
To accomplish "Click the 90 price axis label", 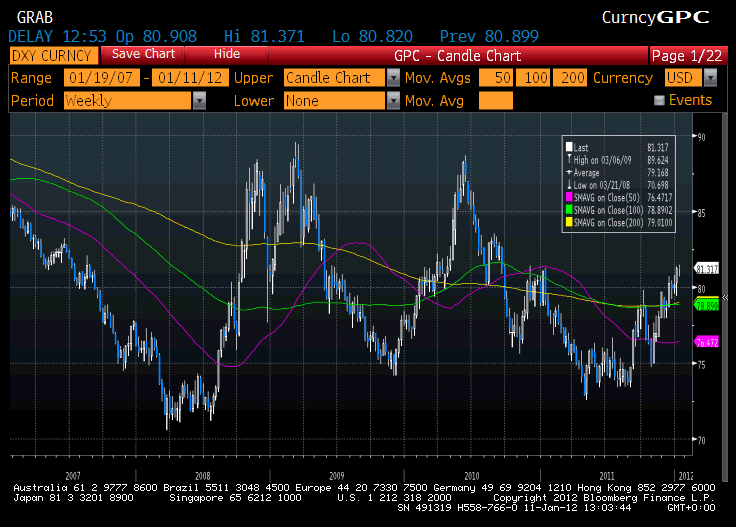I will pos(701,137).
